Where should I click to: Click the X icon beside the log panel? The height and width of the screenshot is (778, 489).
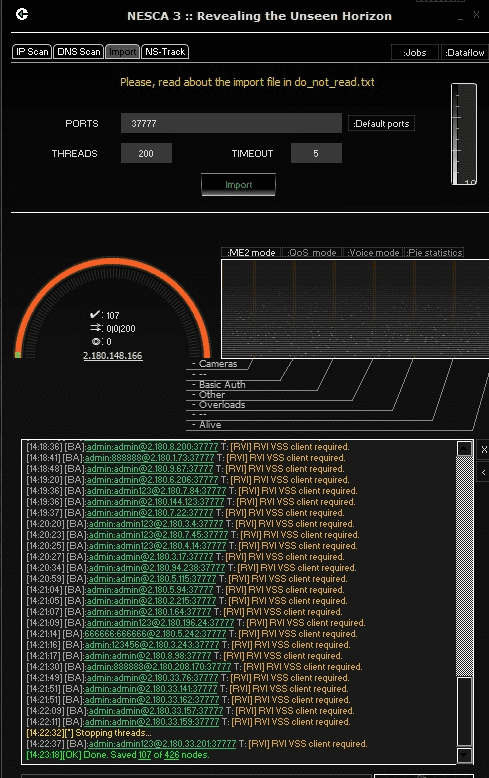484,450
